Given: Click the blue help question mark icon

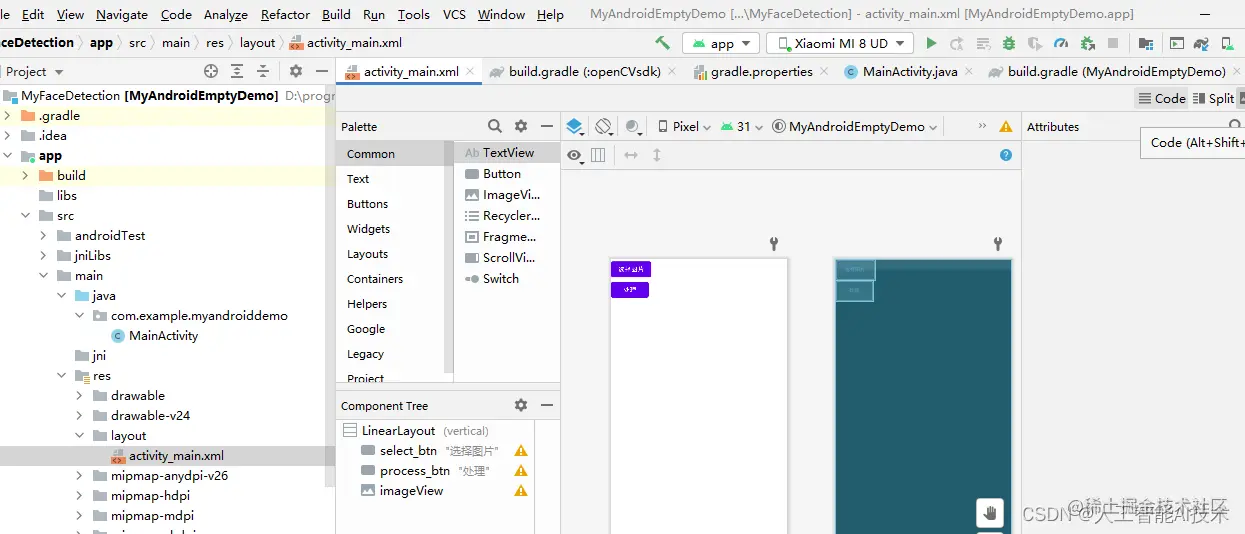Looking at the screenshot, I should point(1006,155).
